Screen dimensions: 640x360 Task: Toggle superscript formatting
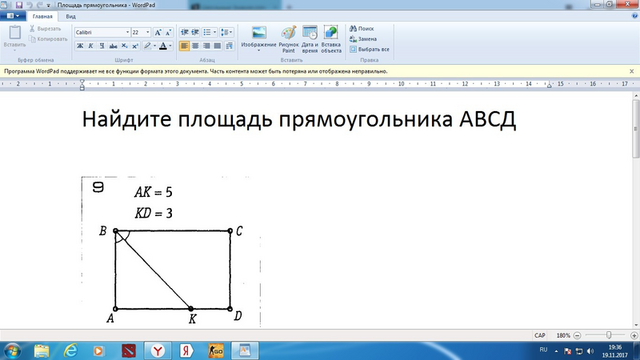click(135, 46)
